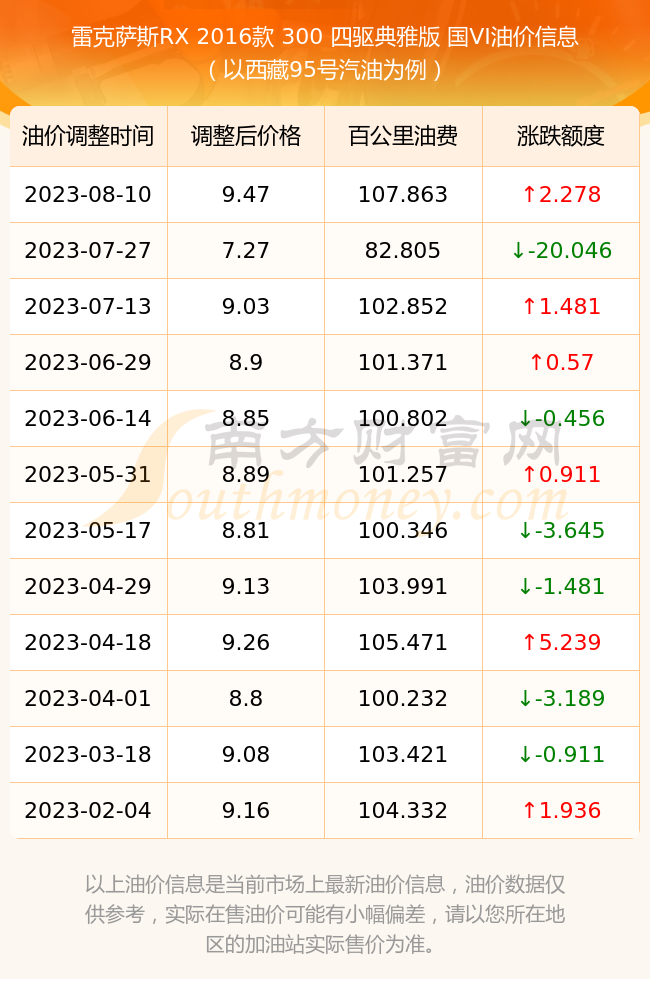
Task: Click the disclaimer text below the table
Action: tap(325, 915)
